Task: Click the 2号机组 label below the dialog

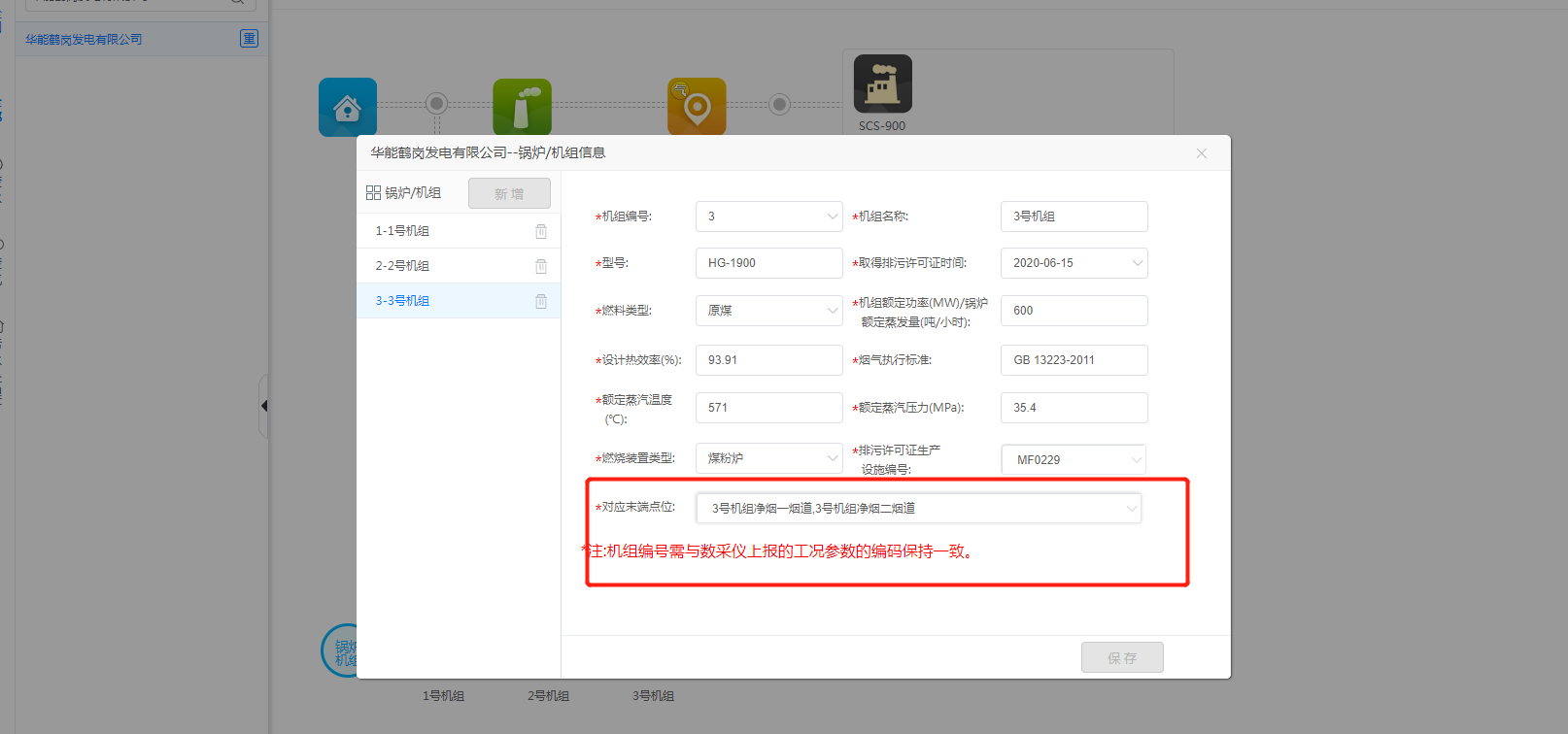Action: (x=548, y=696)
